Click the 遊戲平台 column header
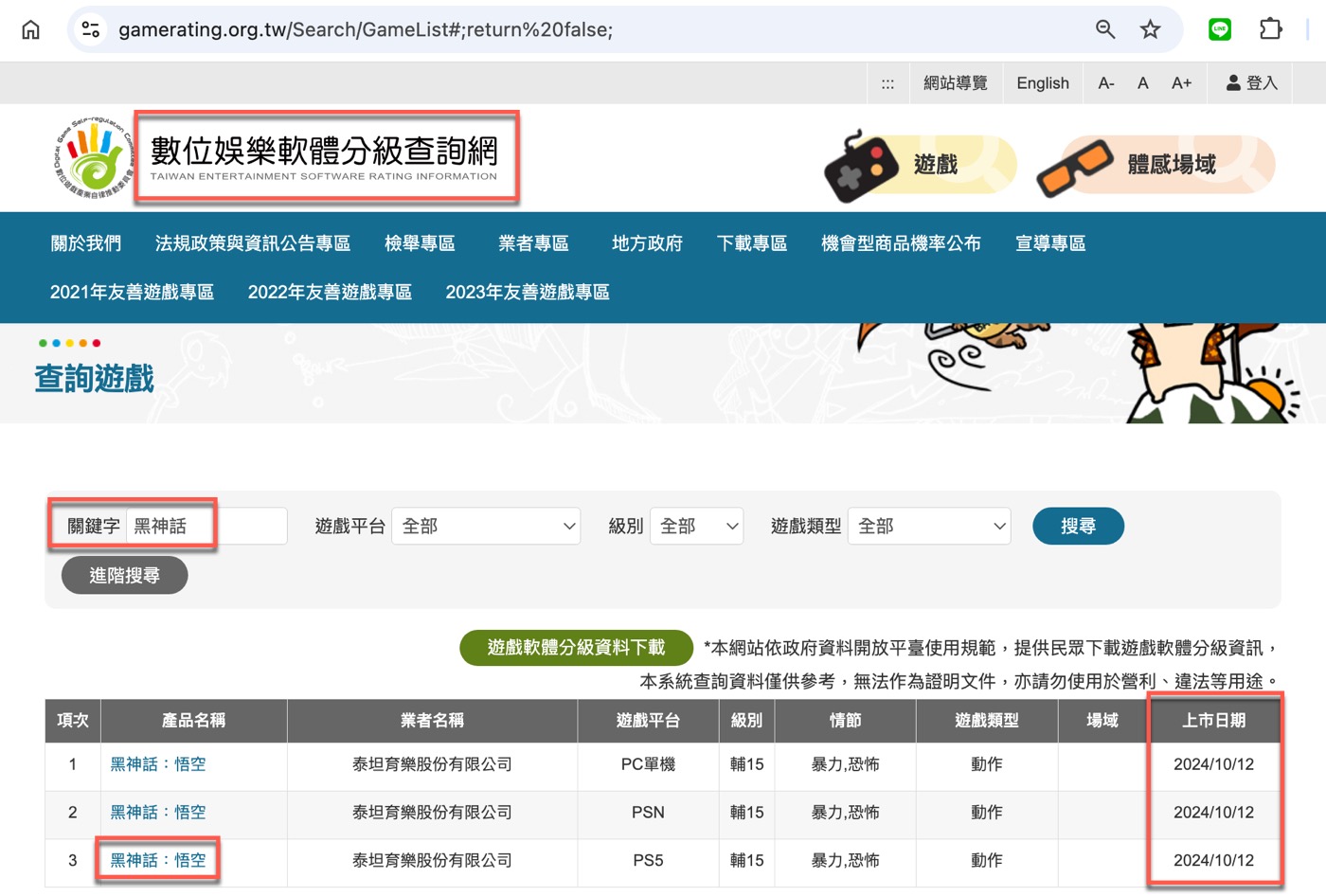1326x896 pixels. click(x=648, y=721)
